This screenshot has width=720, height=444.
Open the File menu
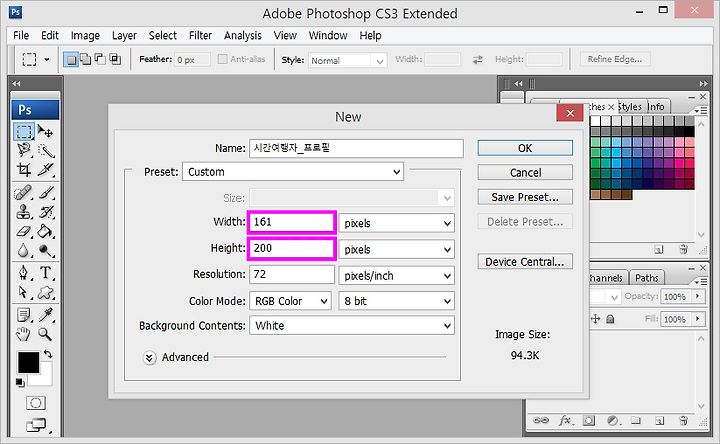click(x=21, y=35)
